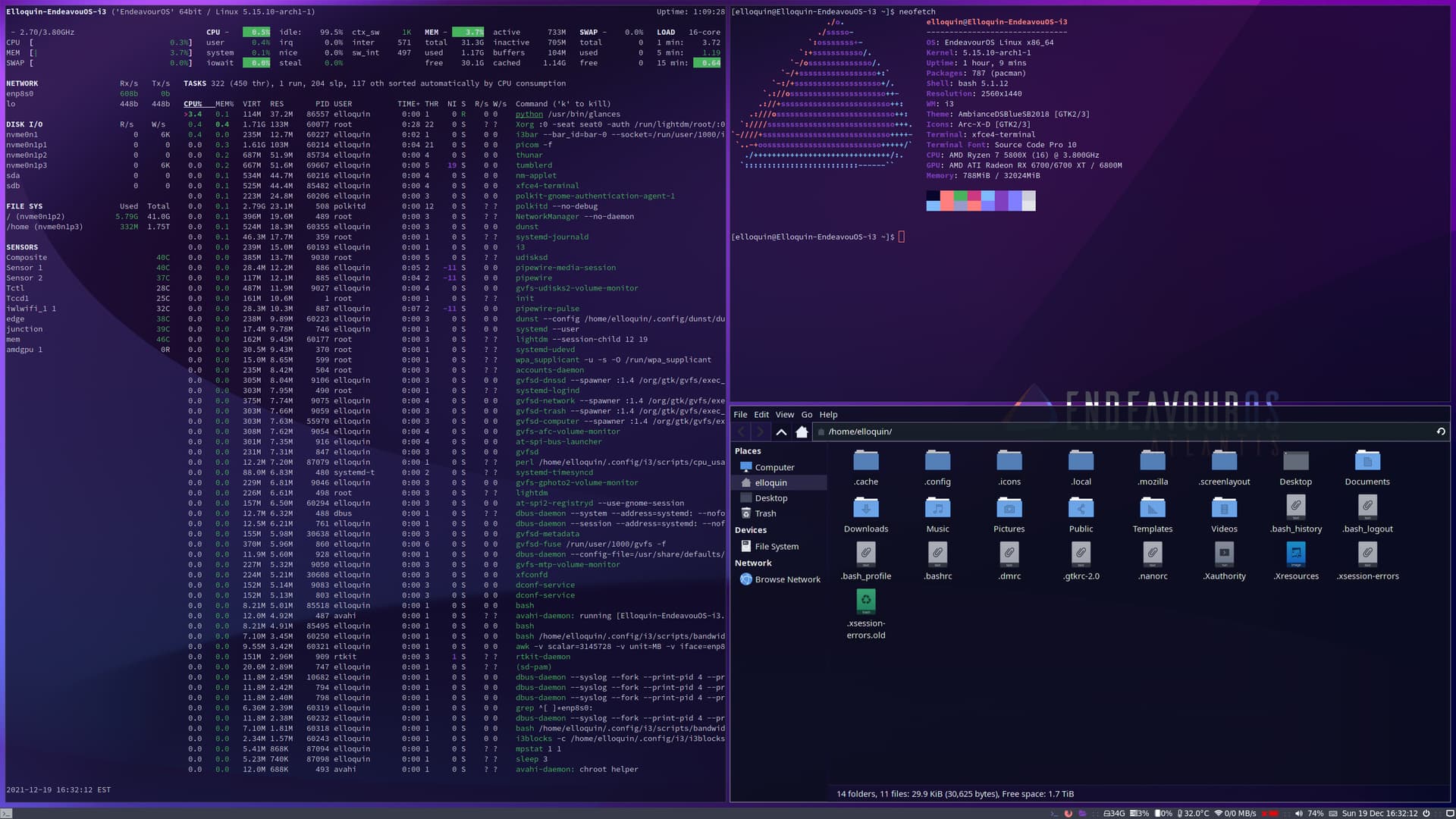
Task: Click the date and time in status bar
Action: coord(1379,814)
